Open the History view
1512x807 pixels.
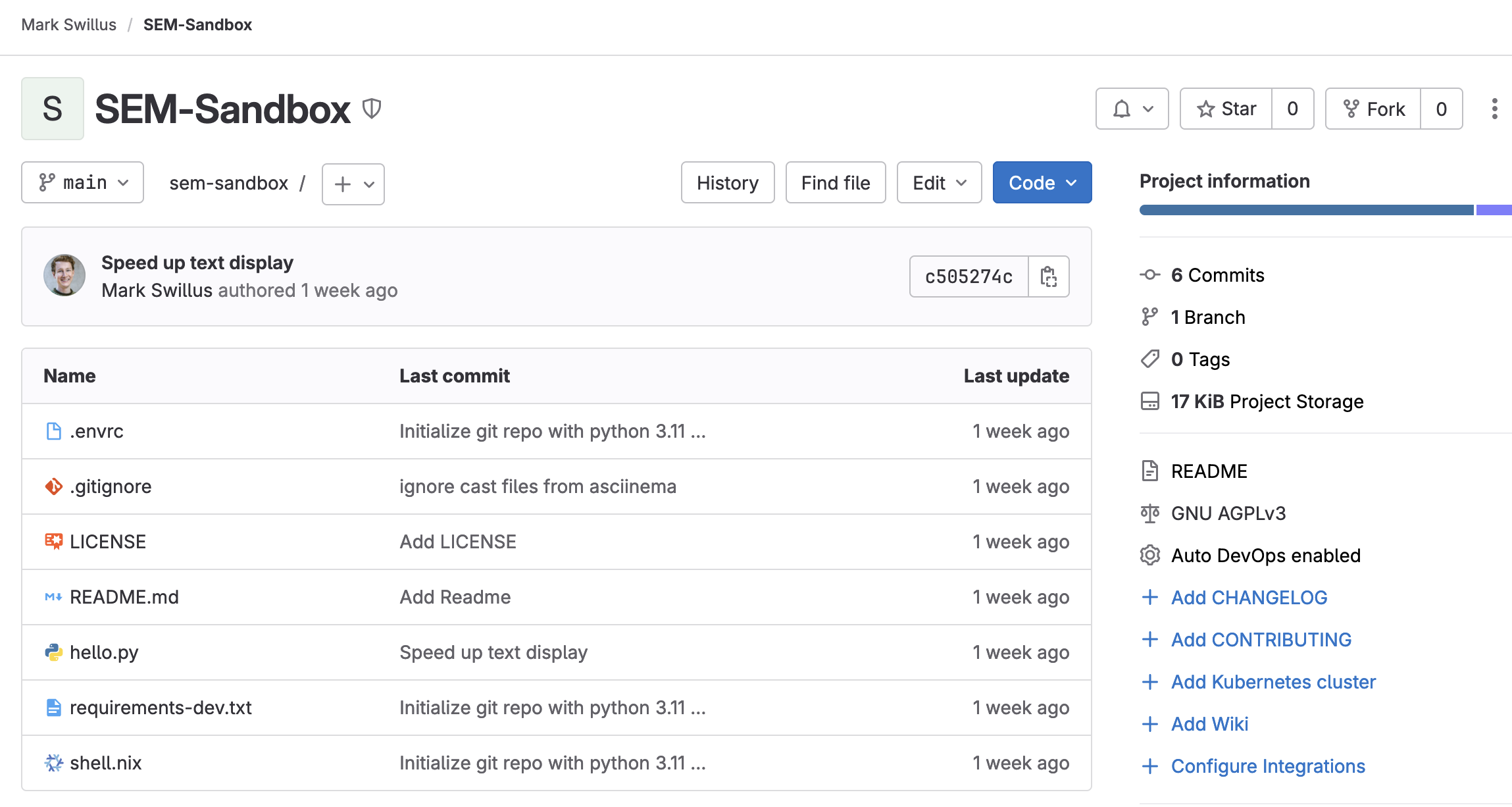coord(728,182)
